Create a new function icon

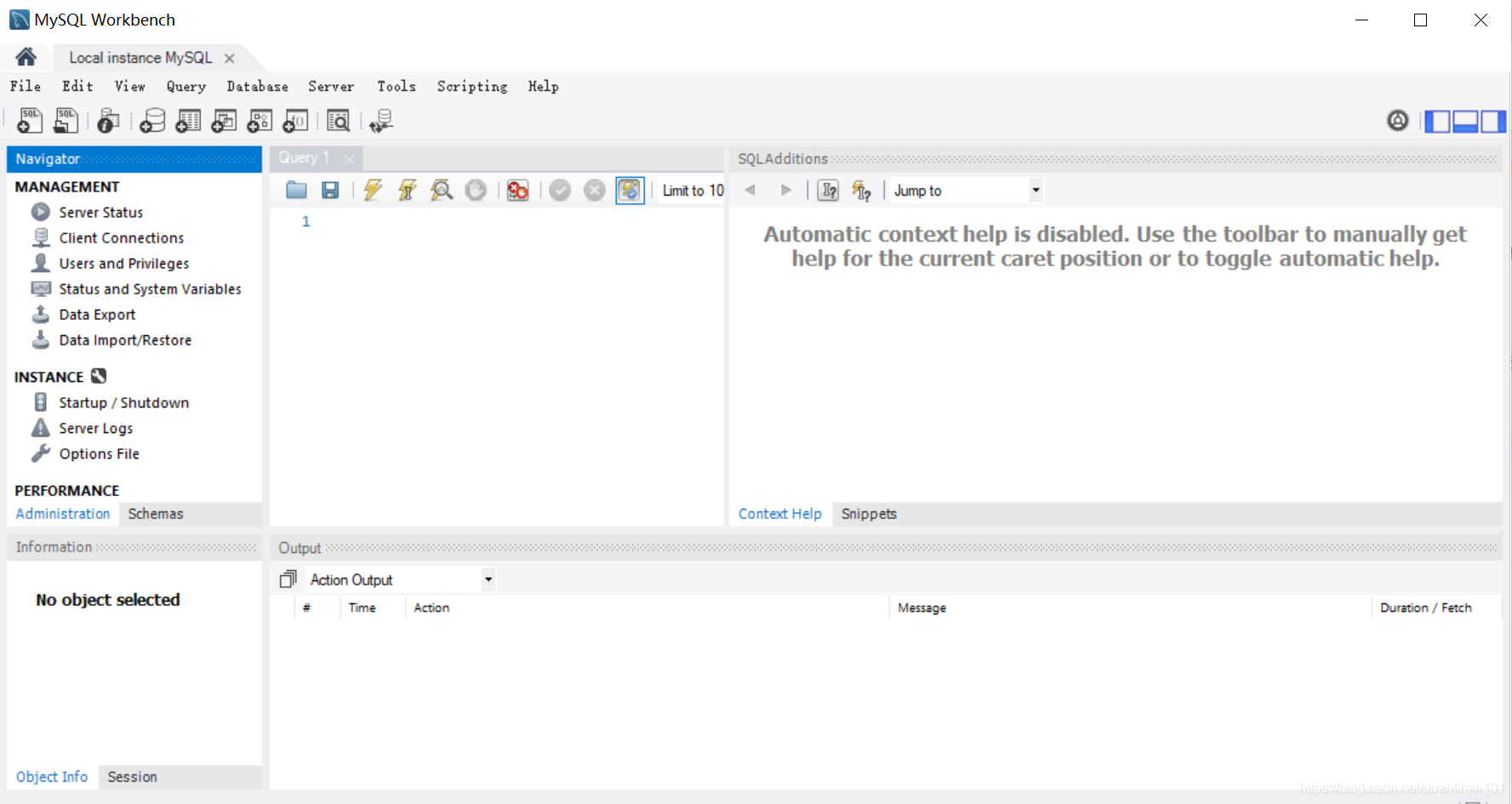click(x=295, y=121)
